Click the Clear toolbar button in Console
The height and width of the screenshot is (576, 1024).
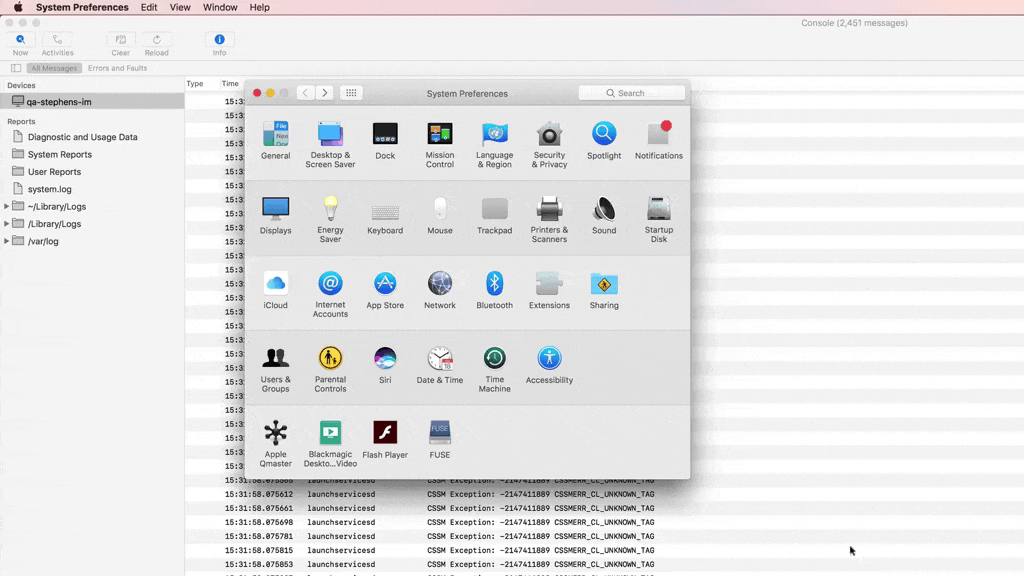(120, 43)
